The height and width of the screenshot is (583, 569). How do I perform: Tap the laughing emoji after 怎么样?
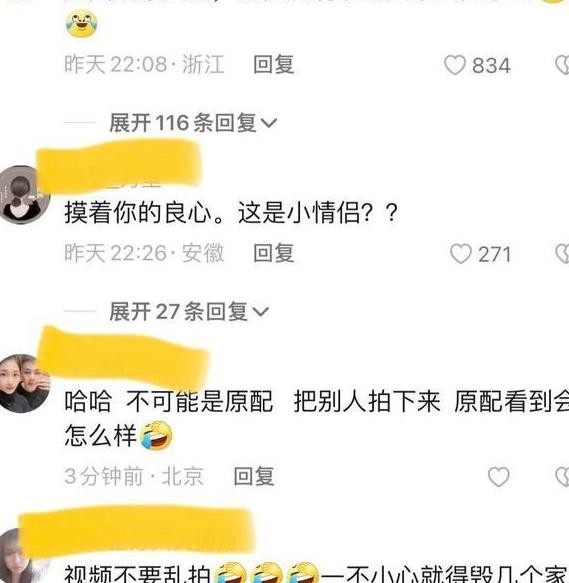click(x=156, y=435)
